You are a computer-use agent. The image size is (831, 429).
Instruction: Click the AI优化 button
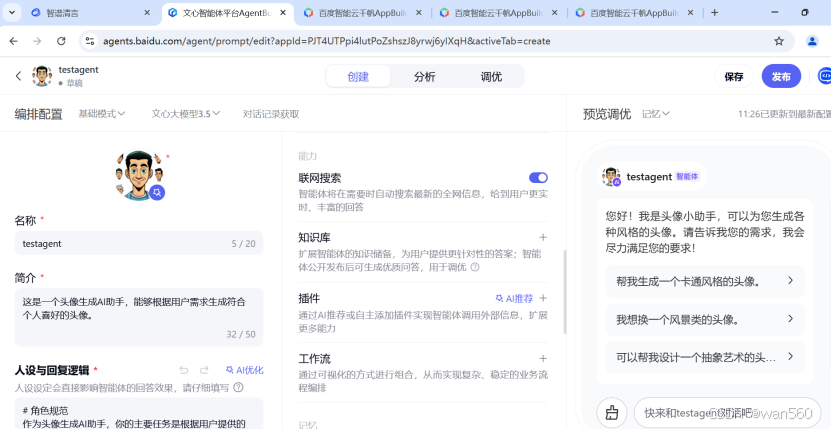tap(245, 370)
